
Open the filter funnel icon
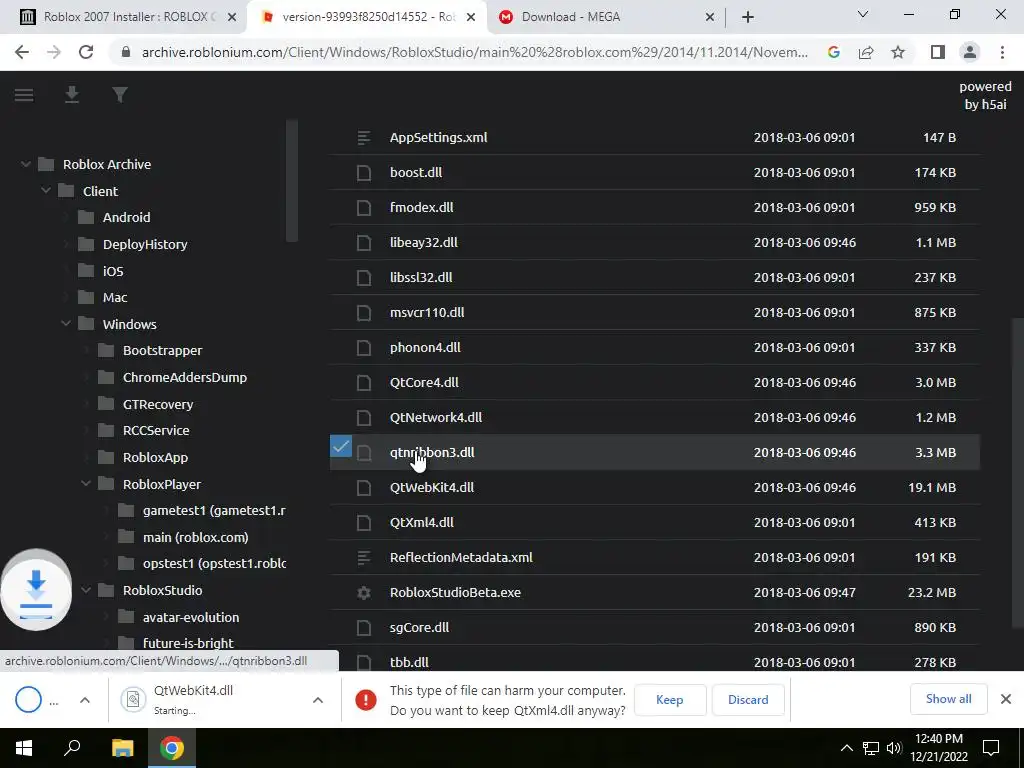120,95
